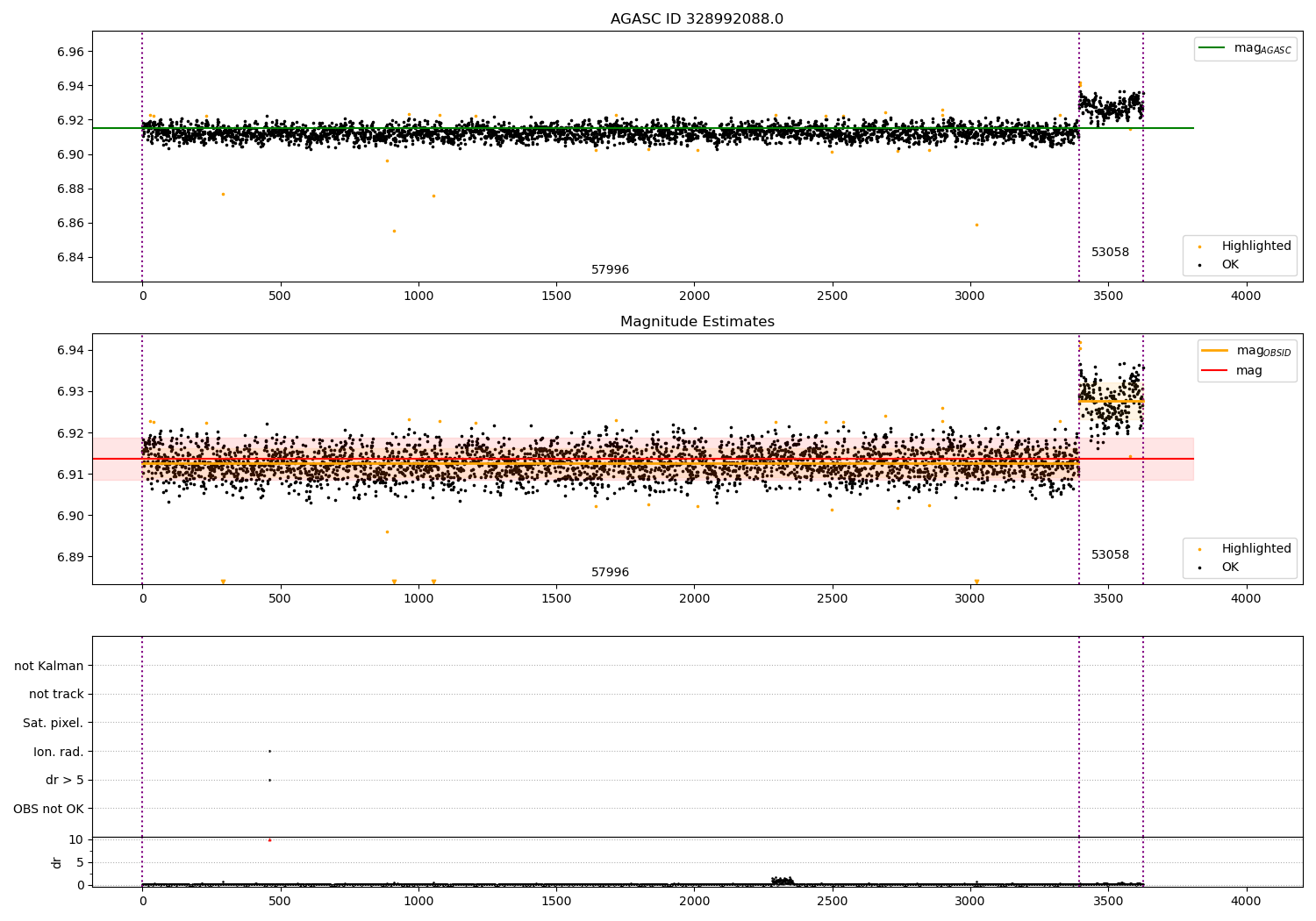Select the mag OBSID legend entry in middle plot

pos(1247,351)
